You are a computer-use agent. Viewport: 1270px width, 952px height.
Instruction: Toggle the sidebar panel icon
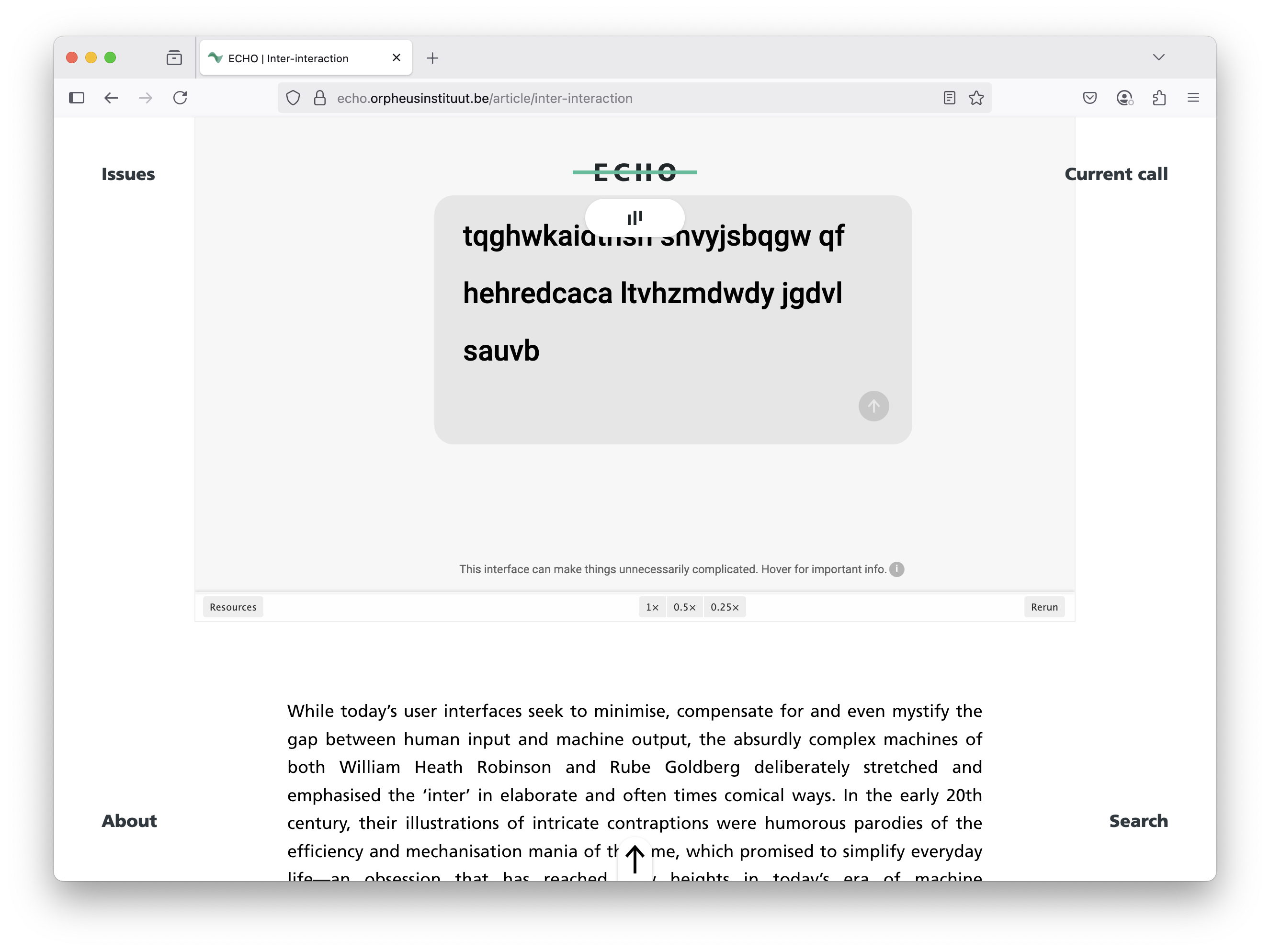coord(76,98)
